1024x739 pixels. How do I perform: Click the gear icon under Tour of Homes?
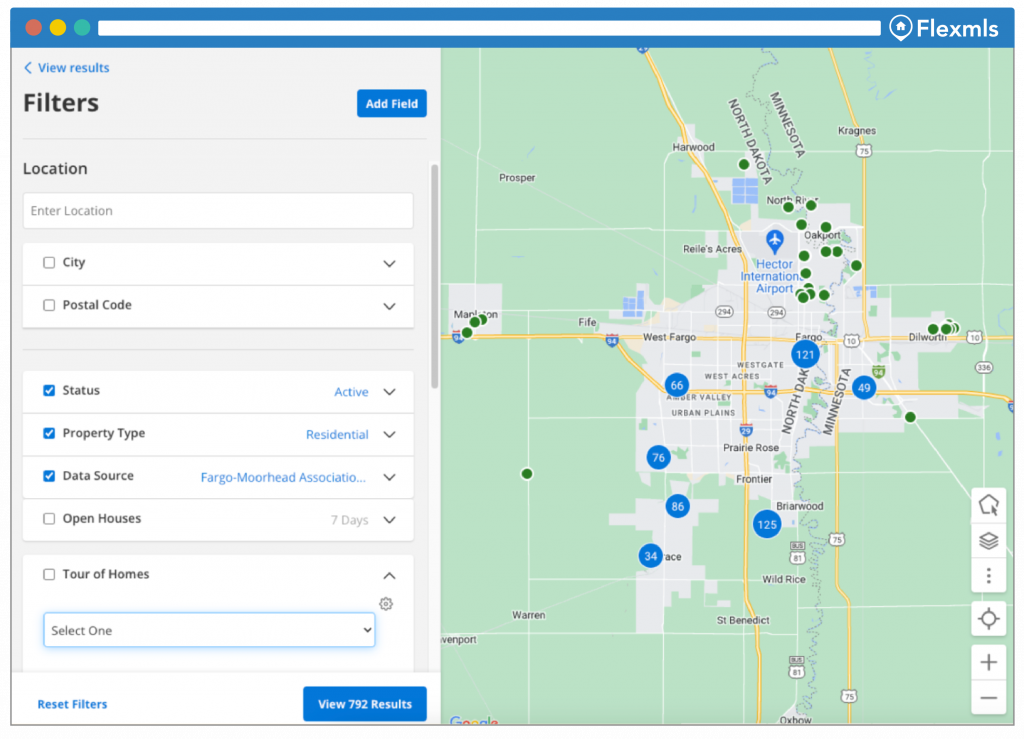[x=386, y=604]
